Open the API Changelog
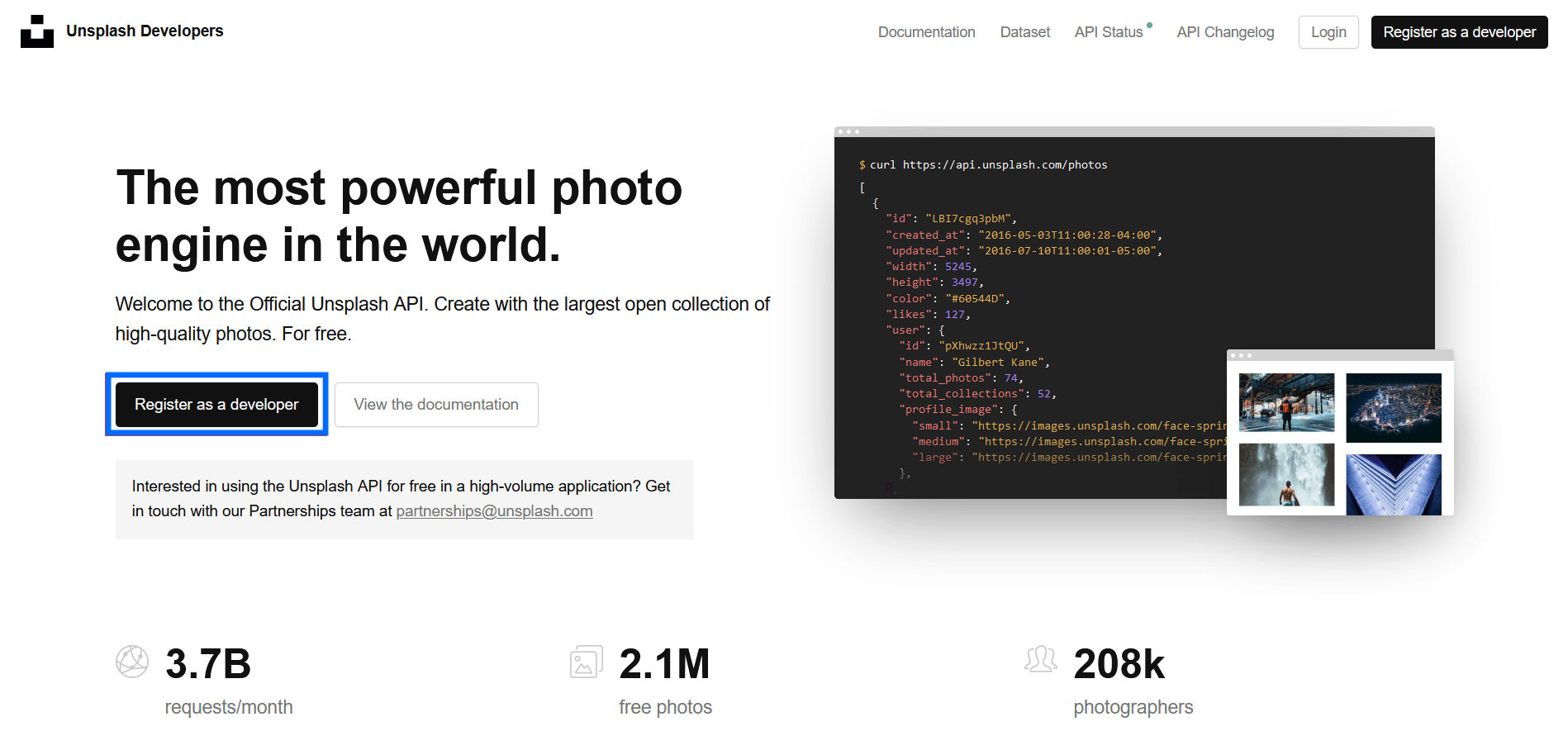 tap(1225, 32)
